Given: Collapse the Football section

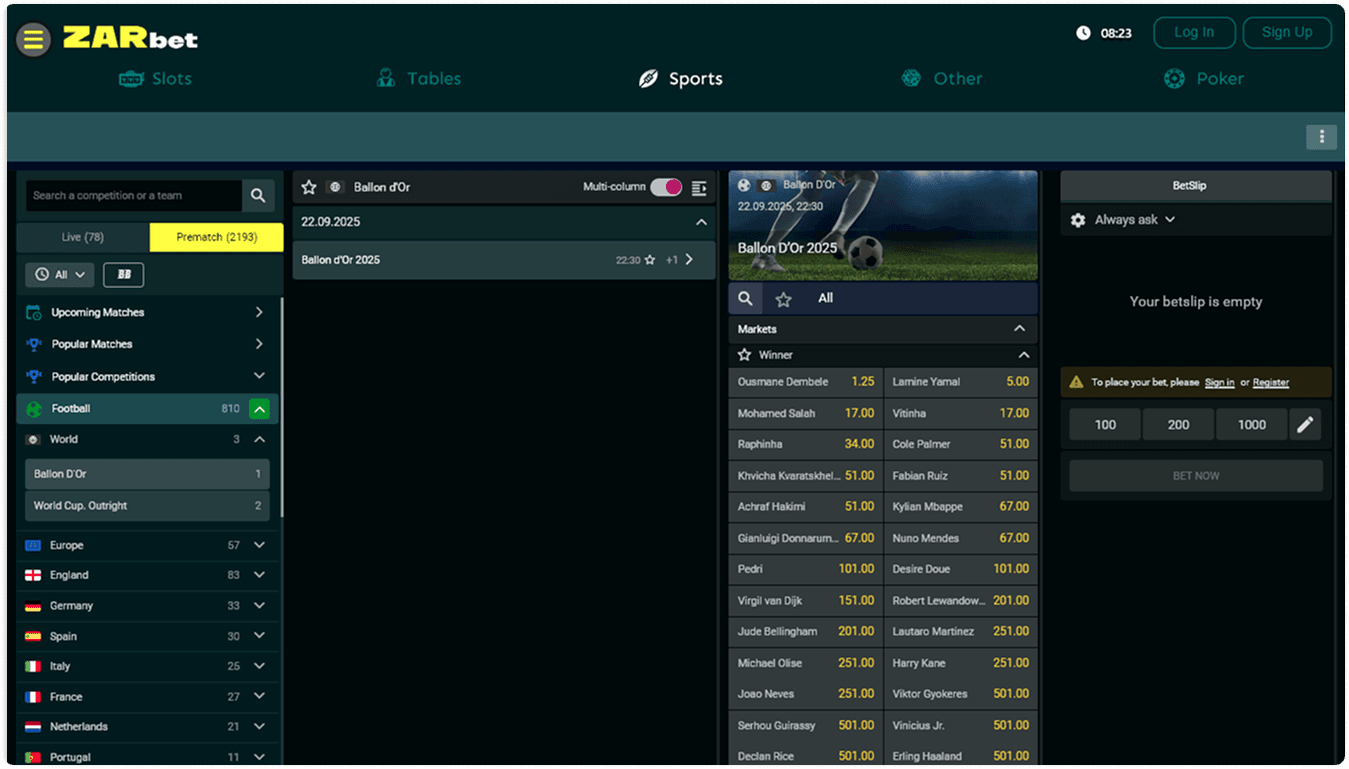Looking at the screenshot, I should coord(259,409).
